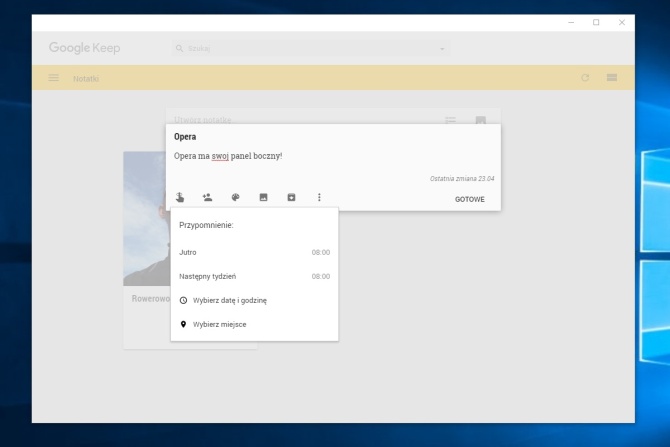The height and width of the screenshot is (447, 670).
Task: Click the Opera note title text
Action: [185, 137]
